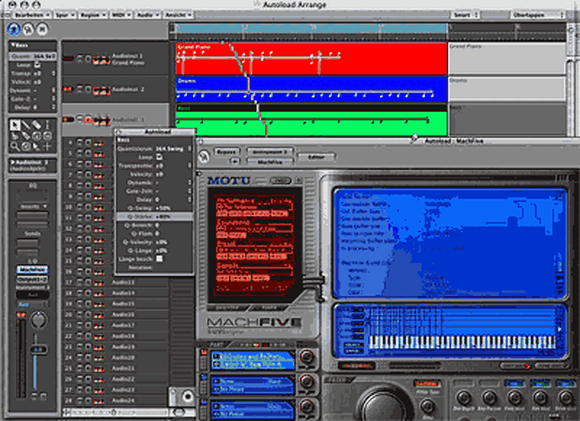Image resolution: width=580 pixels, height=421 pixels.
Task: Mute the Audioinst 2 track
Action: [80, 89]
